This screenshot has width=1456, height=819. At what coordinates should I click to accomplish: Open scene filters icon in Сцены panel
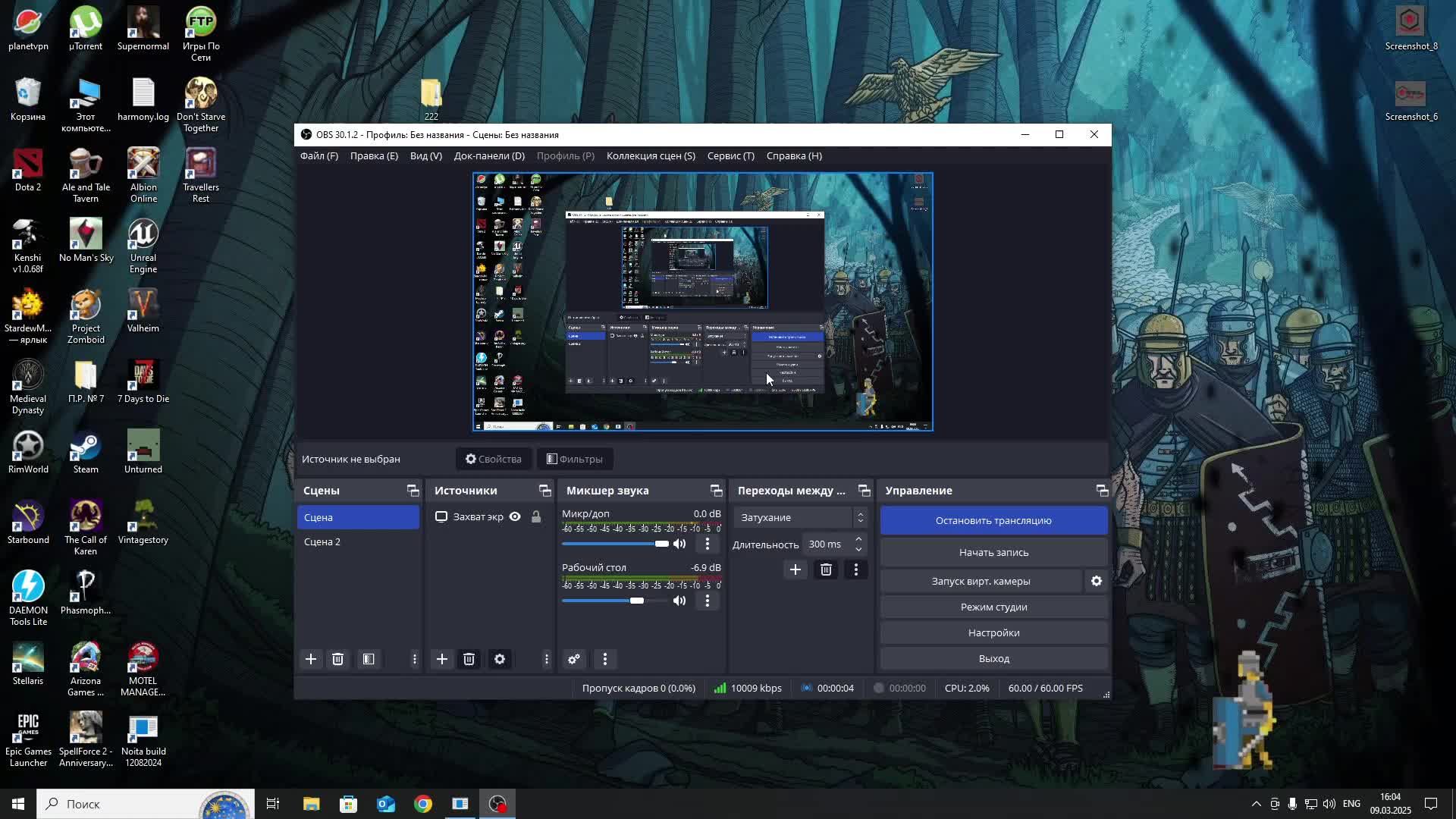pos(369,659)
